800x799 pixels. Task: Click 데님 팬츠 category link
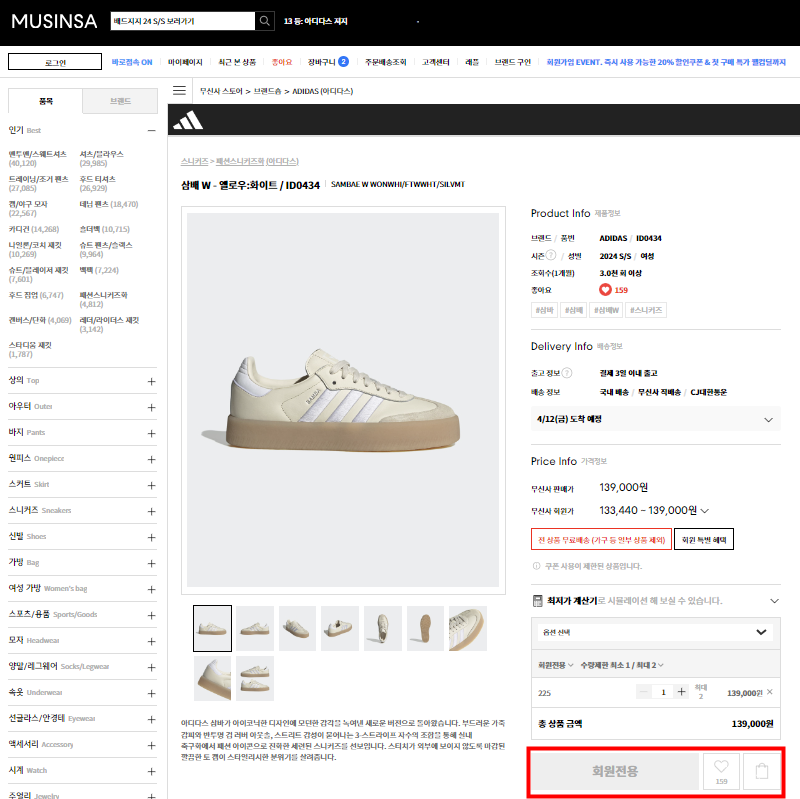(x=94, y=204)
